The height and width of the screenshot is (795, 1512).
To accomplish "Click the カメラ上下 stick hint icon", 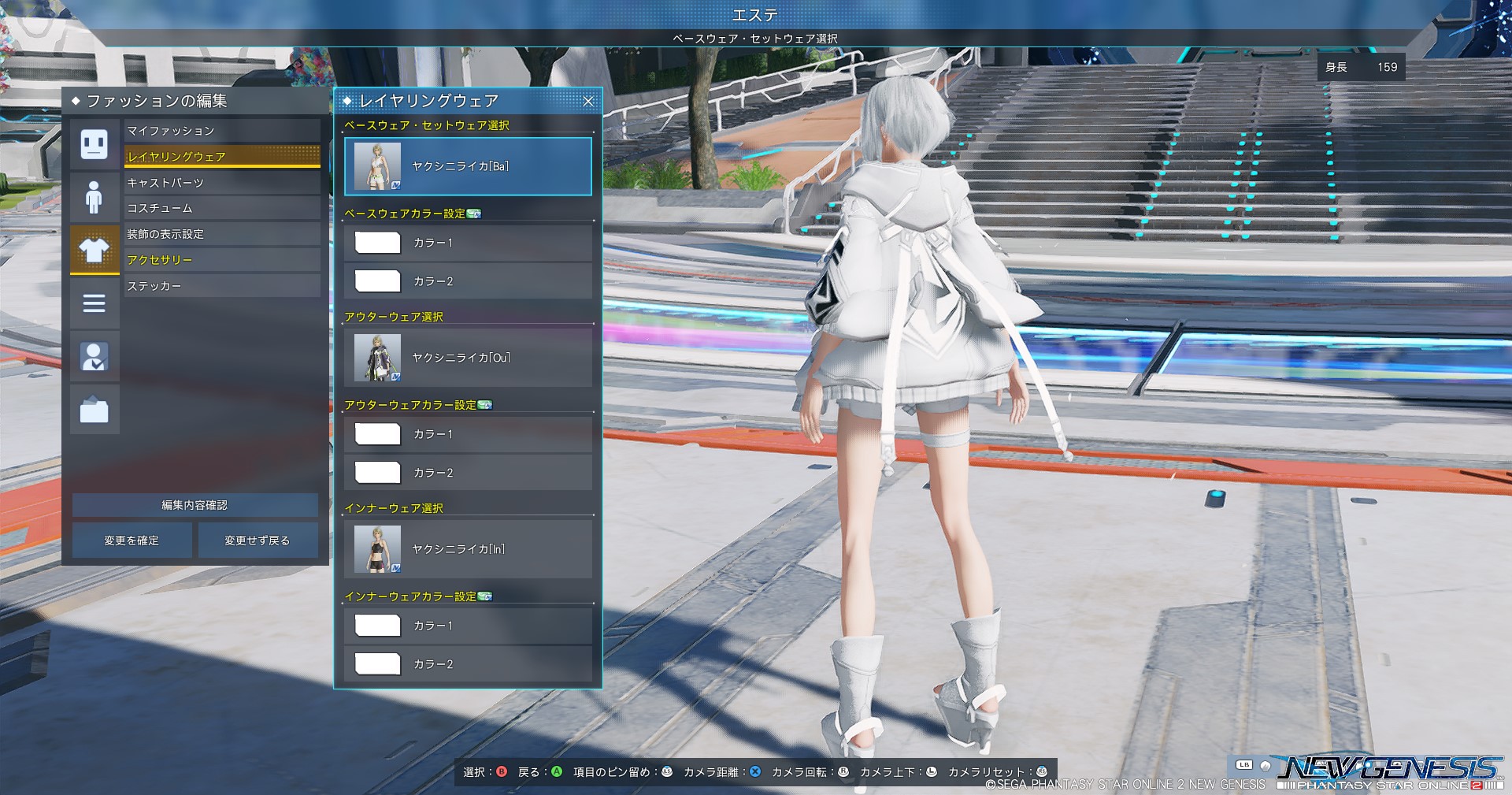I will click(932, 772).
